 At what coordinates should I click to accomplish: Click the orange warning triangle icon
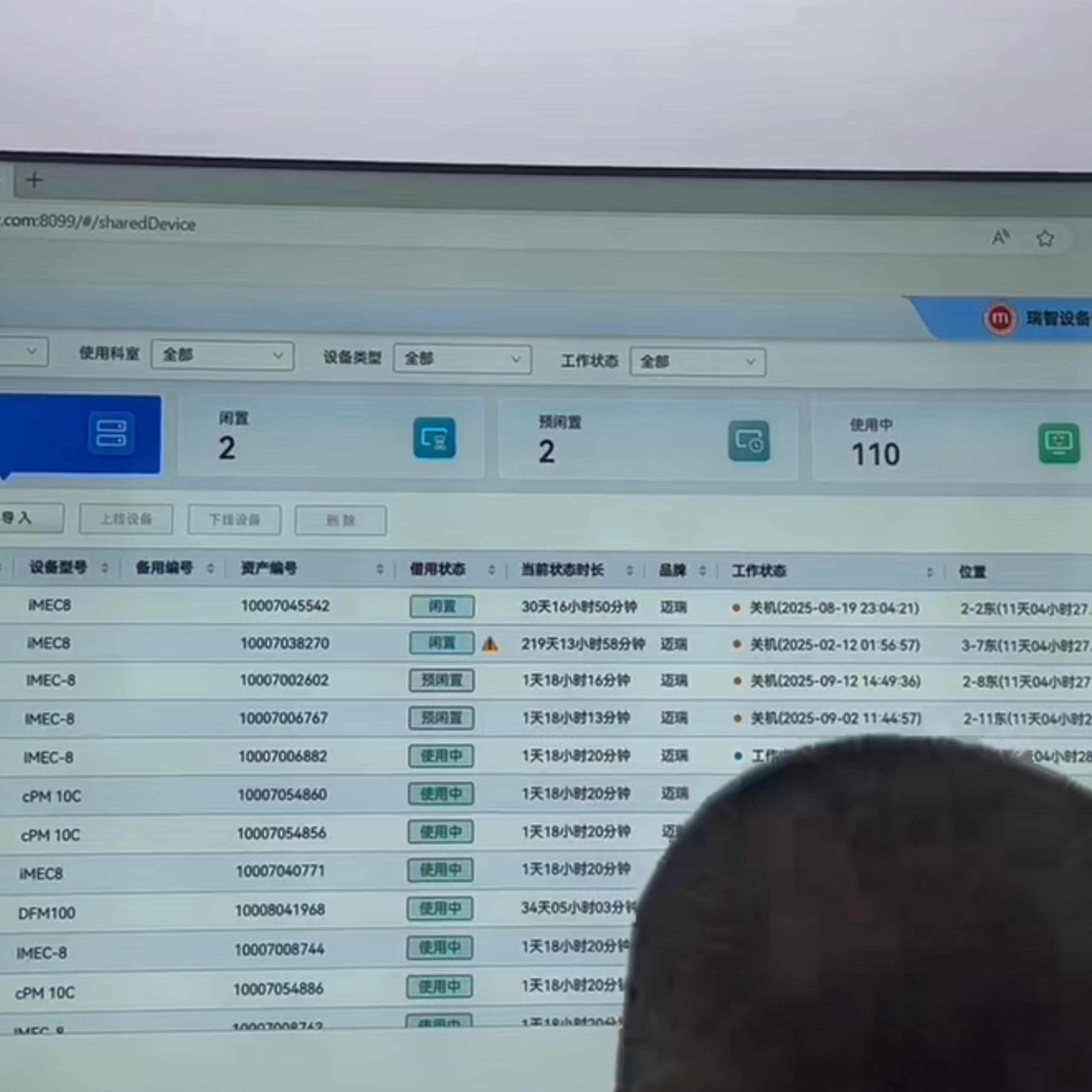click(x=490, y=645)
